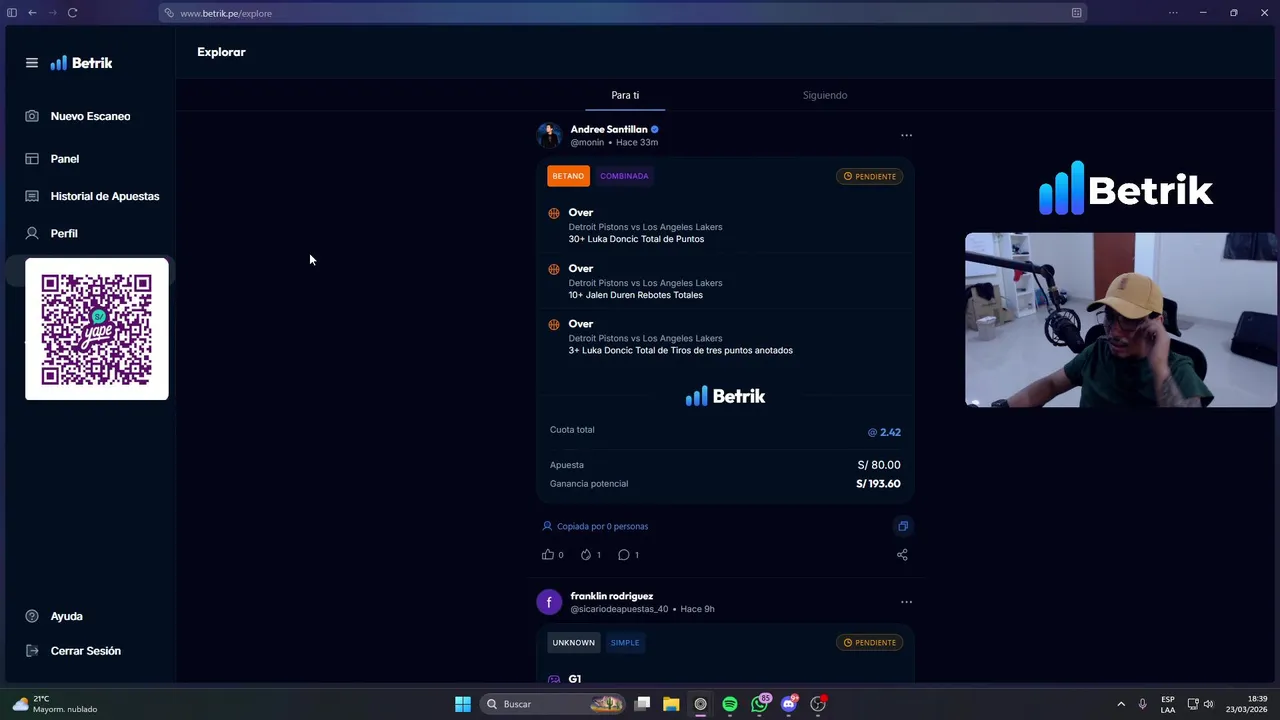
Task: Click the 30+ Luka Doncic Total de Puntos selection
Action: 636,239
